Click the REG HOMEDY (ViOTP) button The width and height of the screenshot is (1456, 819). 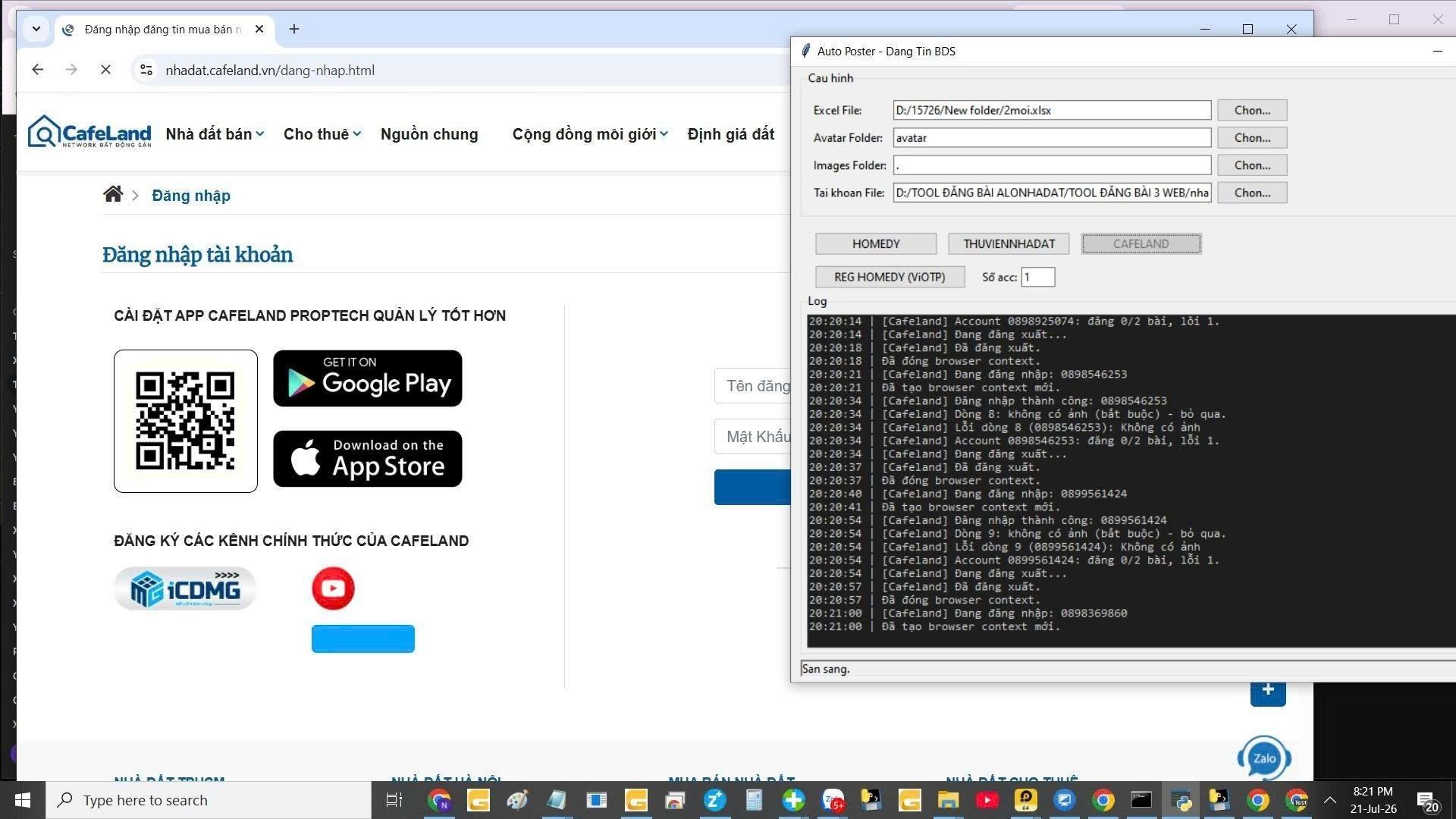(x=890, y=277)
